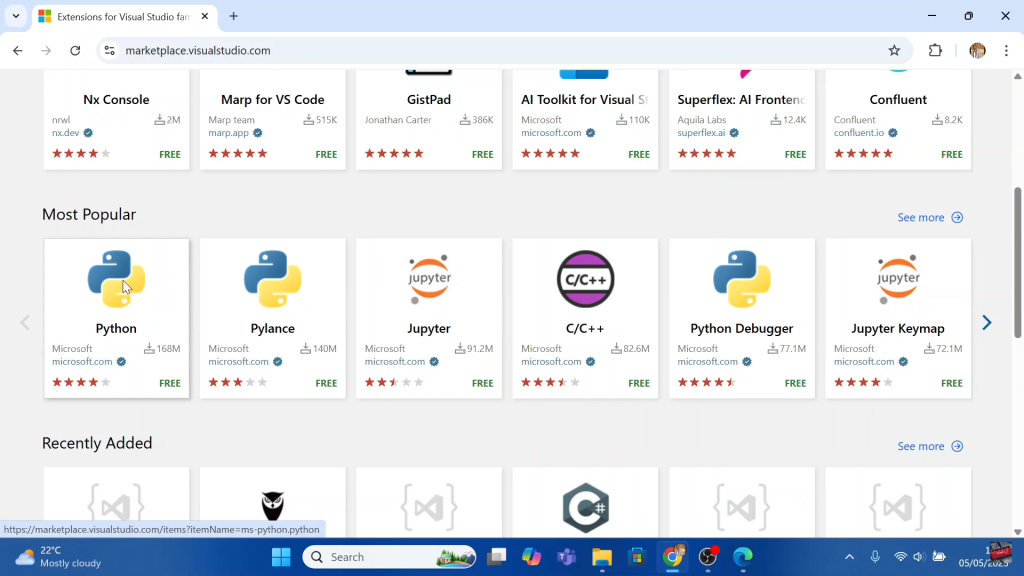
Task: Open the Wi-Fi network tray icon
Action: click(901, 557)
